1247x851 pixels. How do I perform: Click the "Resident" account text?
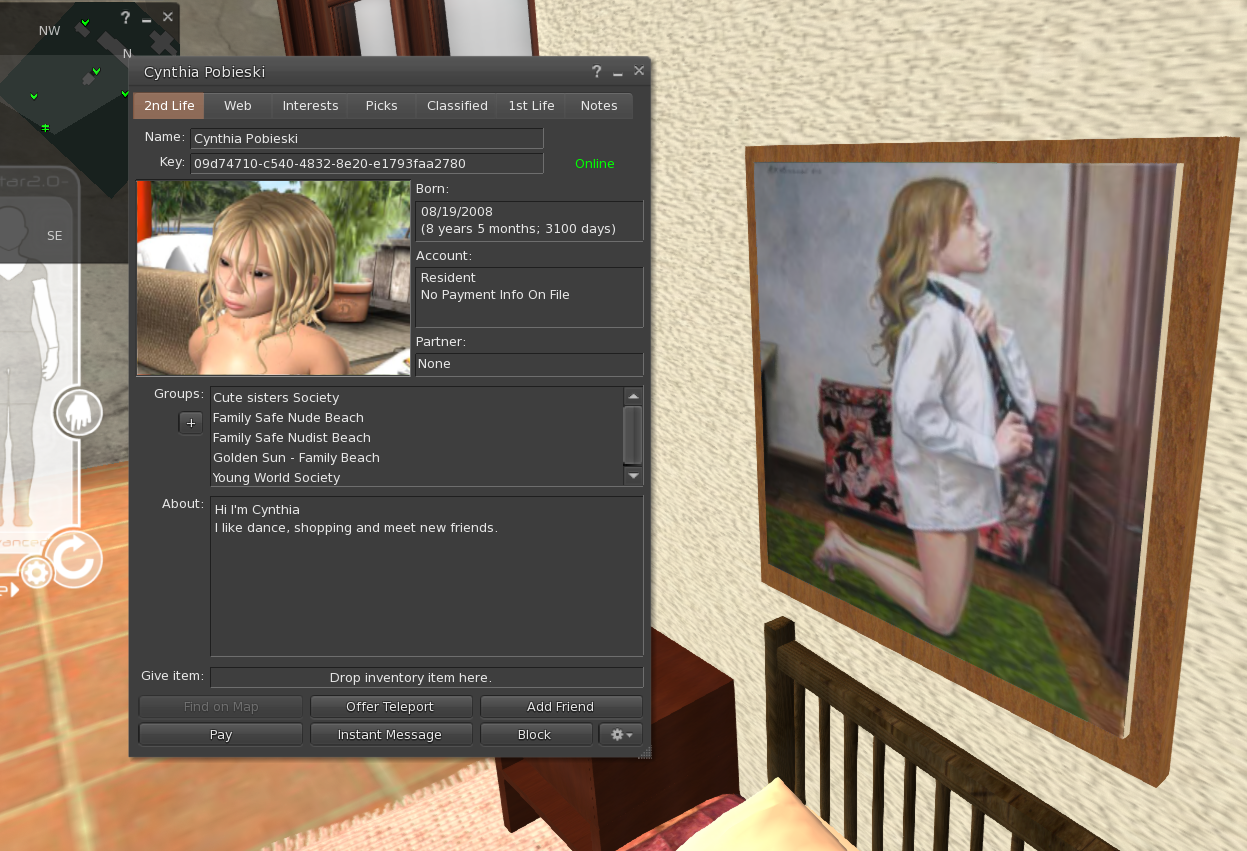448,278
